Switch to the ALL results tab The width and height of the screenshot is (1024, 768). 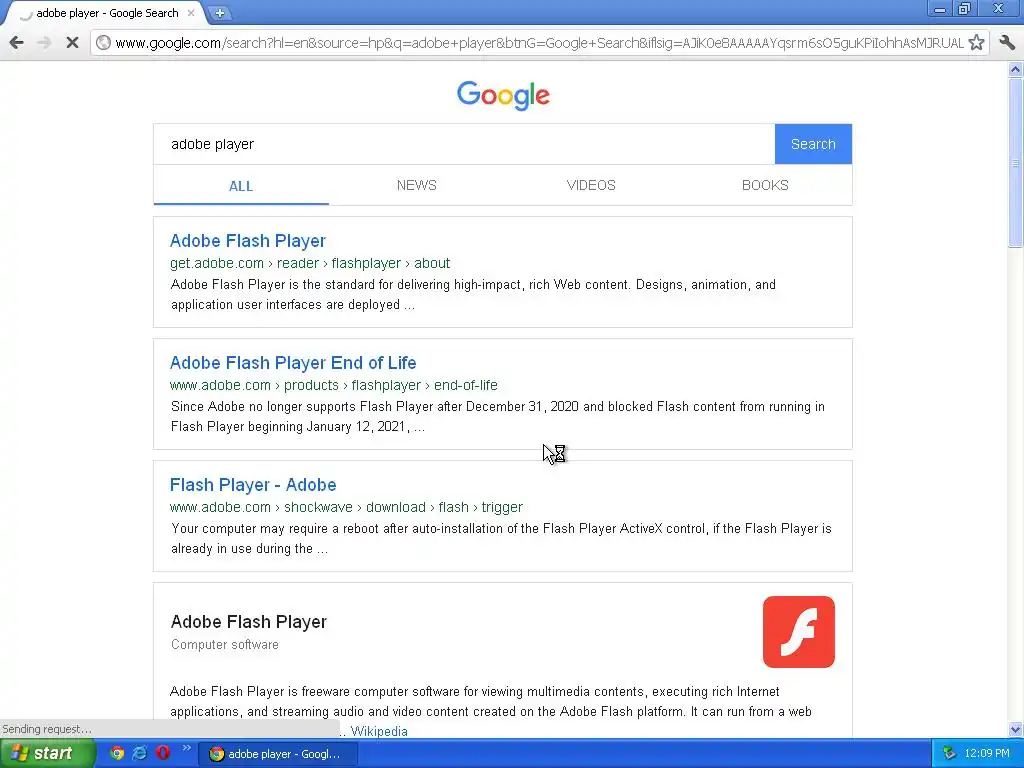click(x=241, y=186)
